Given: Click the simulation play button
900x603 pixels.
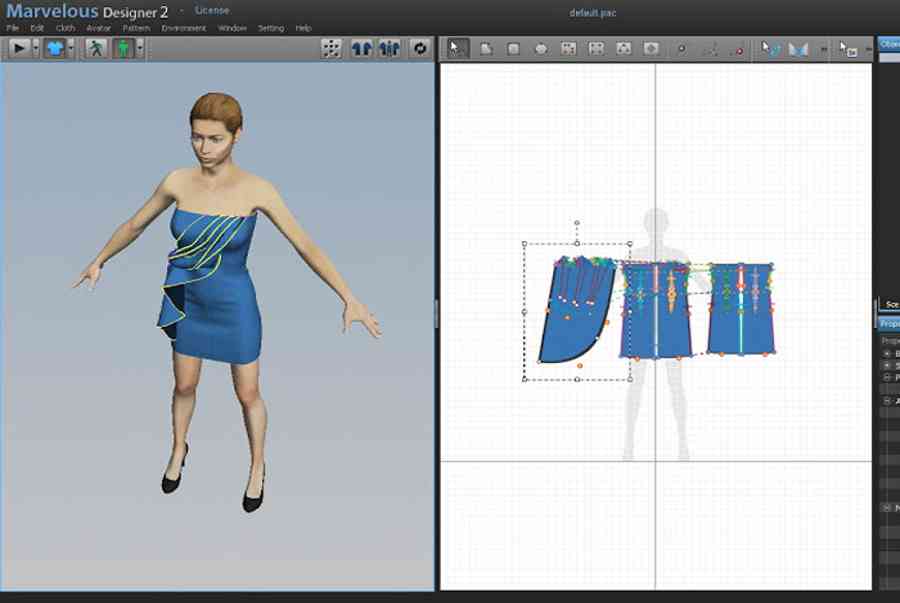Looking at the screenshot, I should tap(19, 48).
